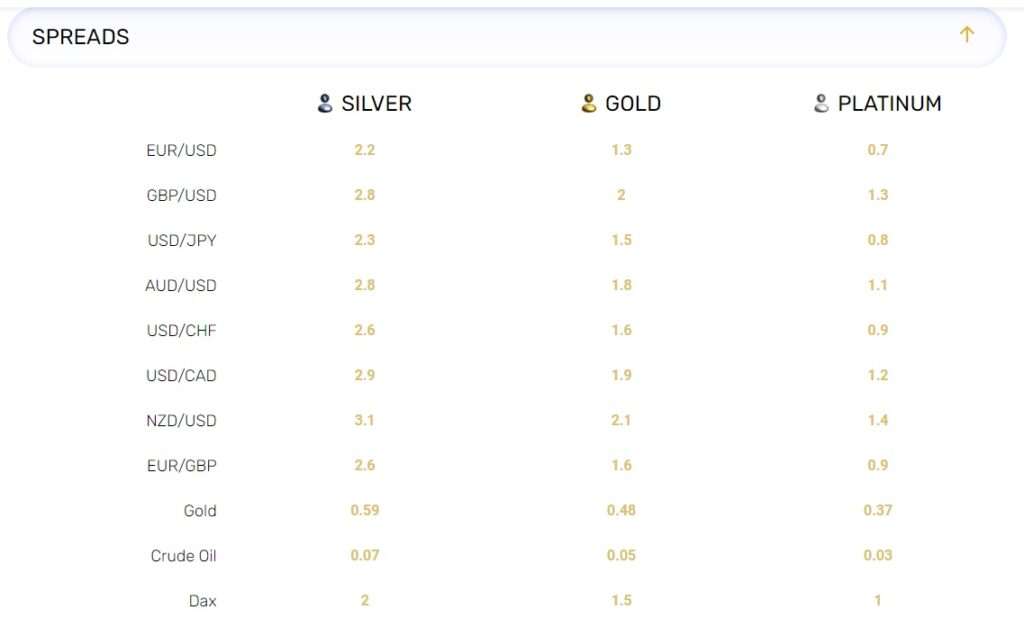
Task: Select the GOLD column heading
Action: tap(633, 104)
